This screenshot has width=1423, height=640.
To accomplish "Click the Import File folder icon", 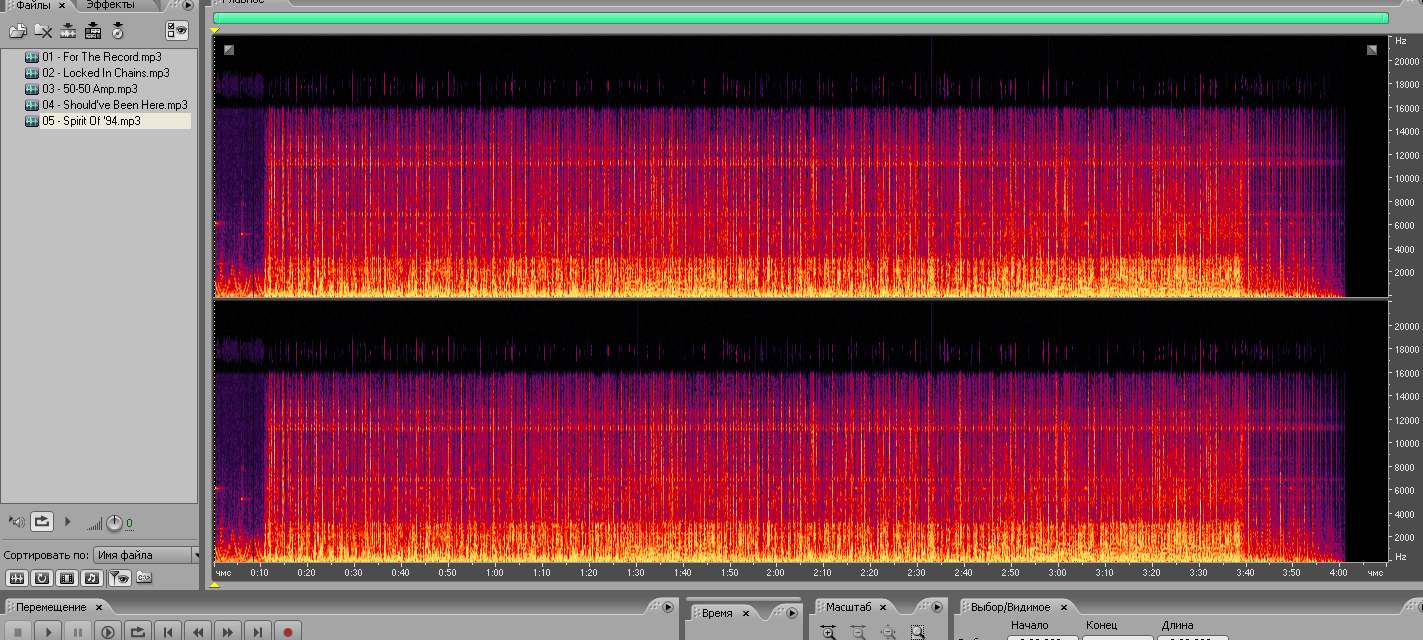I will click(x=17, y=31).
